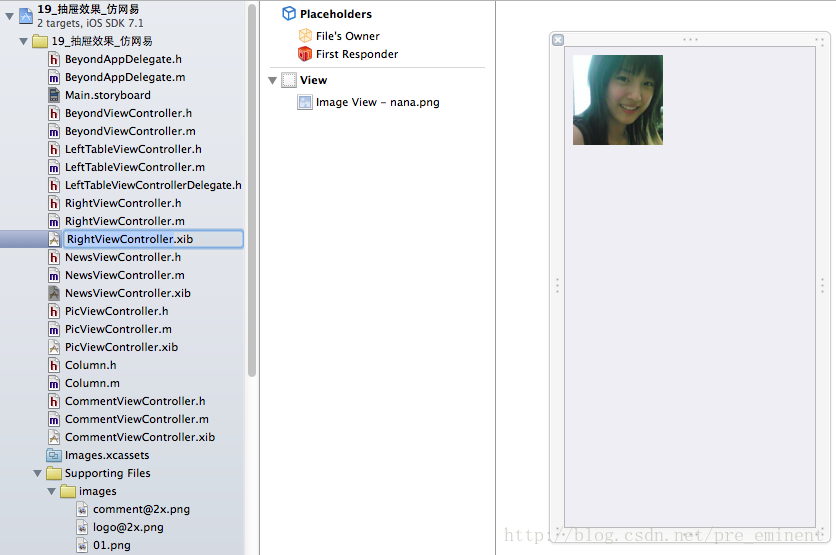
Task: Click the NewsViewController.xib file icon
Action: 54,293
